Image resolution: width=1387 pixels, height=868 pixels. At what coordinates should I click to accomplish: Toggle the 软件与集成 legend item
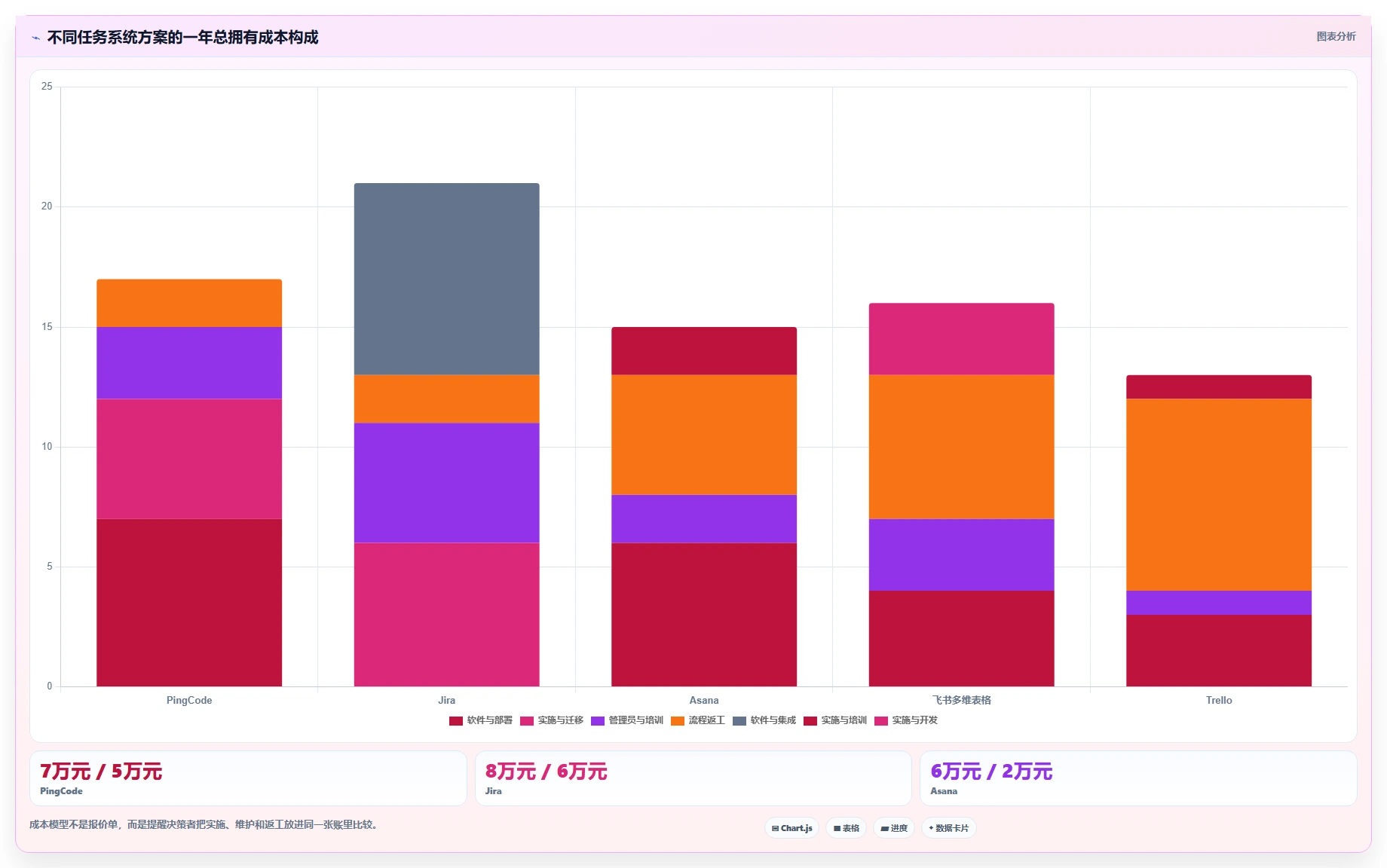click(x=764, y=720)
